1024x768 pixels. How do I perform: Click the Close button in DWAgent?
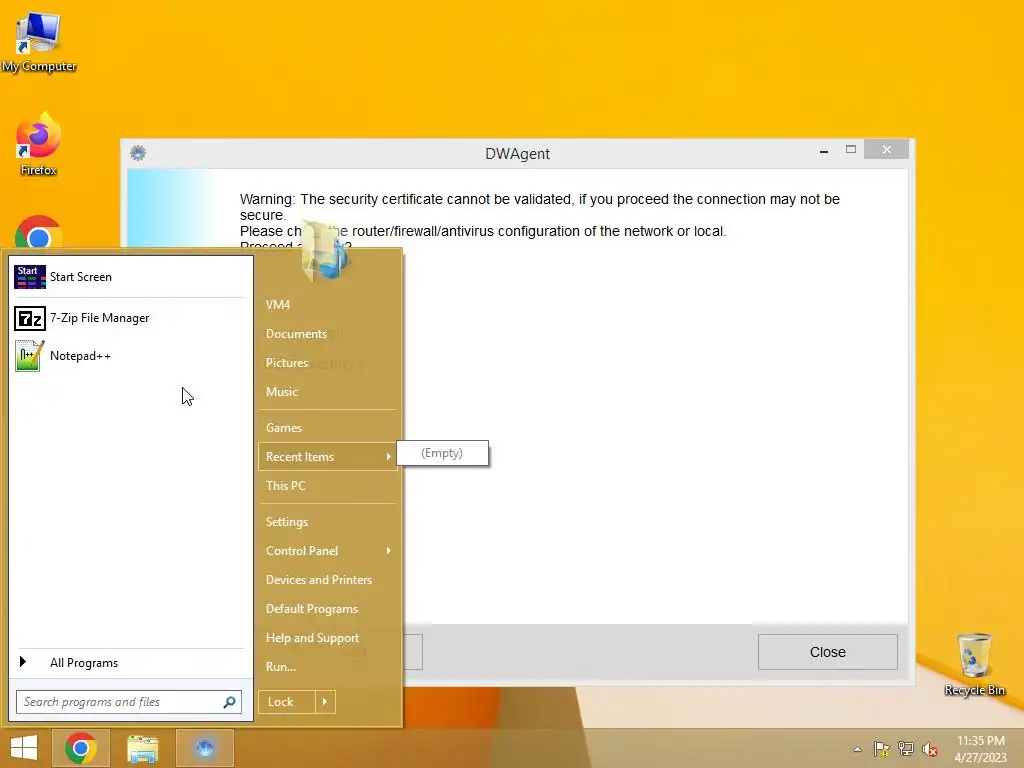point(827,652)
